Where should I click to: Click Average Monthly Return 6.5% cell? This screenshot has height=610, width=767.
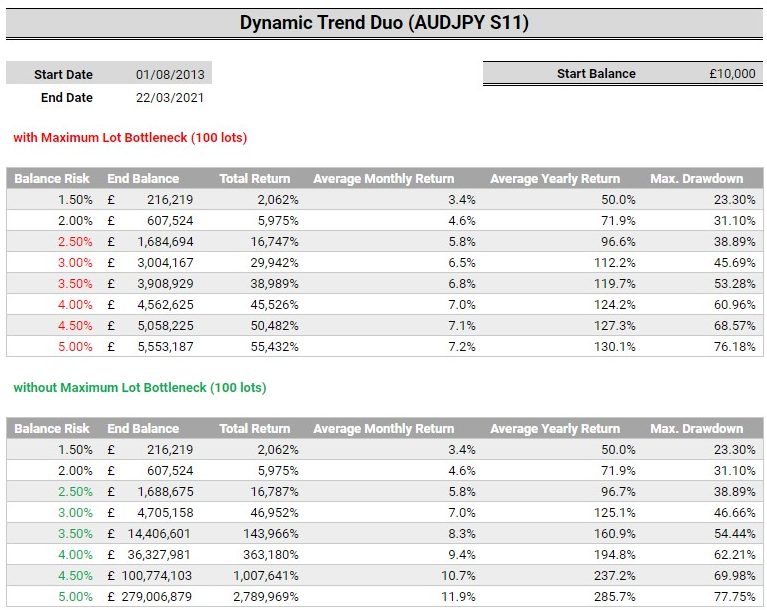(x=462, y=263)
